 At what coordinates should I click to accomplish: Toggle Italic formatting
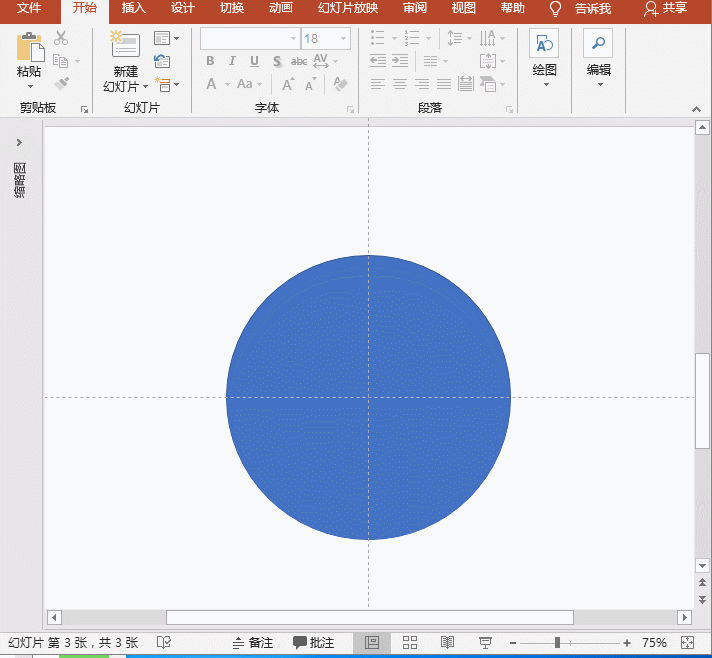232,61
